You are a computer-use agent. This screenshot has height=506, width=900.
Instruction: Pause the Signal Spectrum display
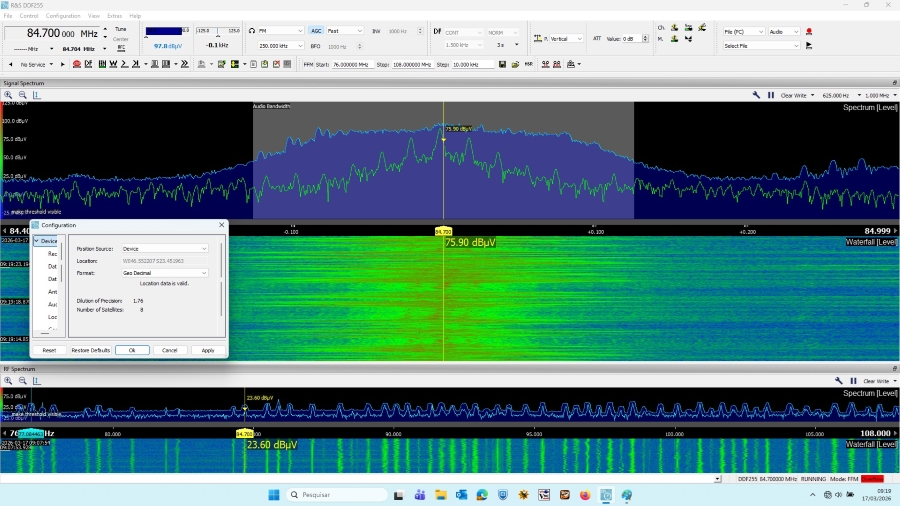point(771,95)
